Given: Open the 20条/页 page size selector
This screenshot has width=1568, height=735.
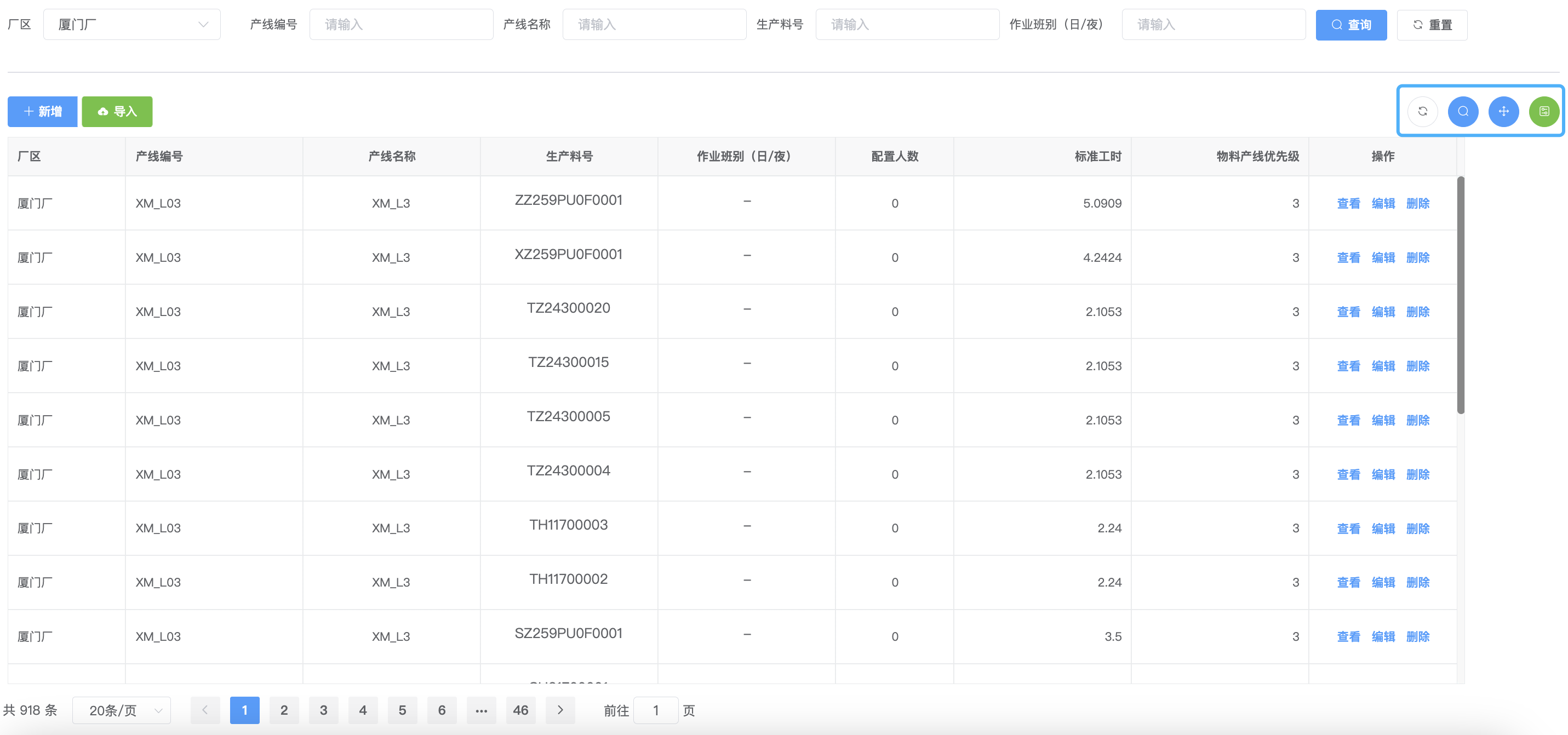Looking at the screenshot, I should pos(122,710).
